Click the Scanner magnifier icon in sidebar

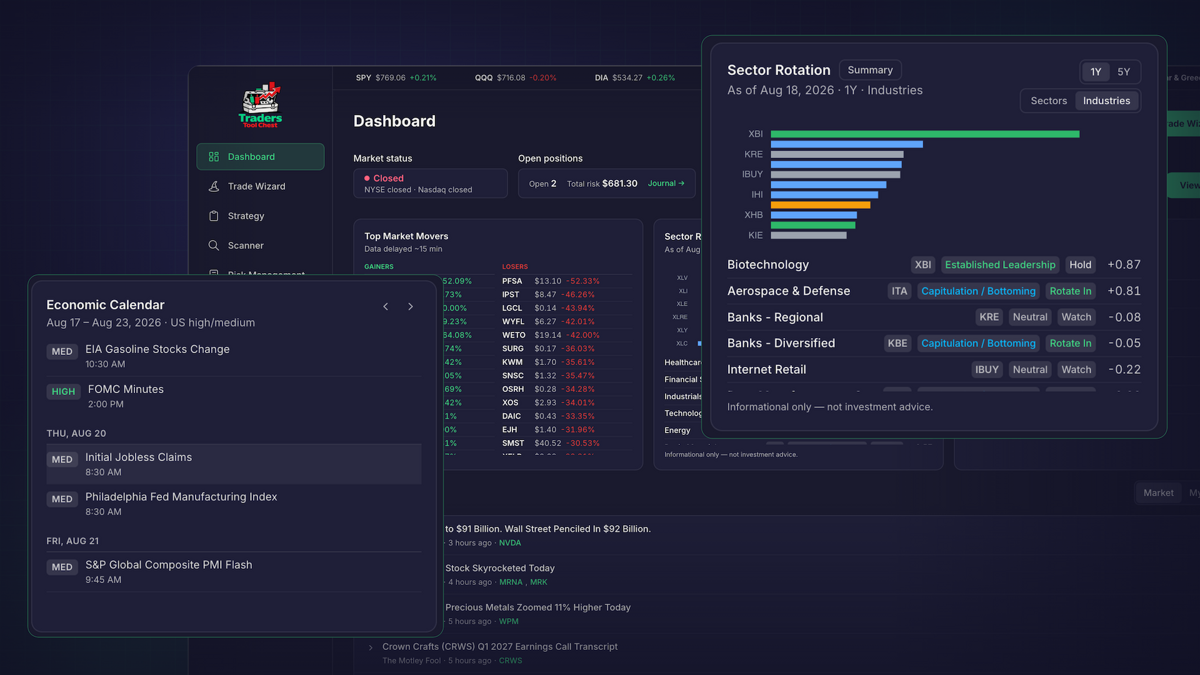click(x=214, y=245)
